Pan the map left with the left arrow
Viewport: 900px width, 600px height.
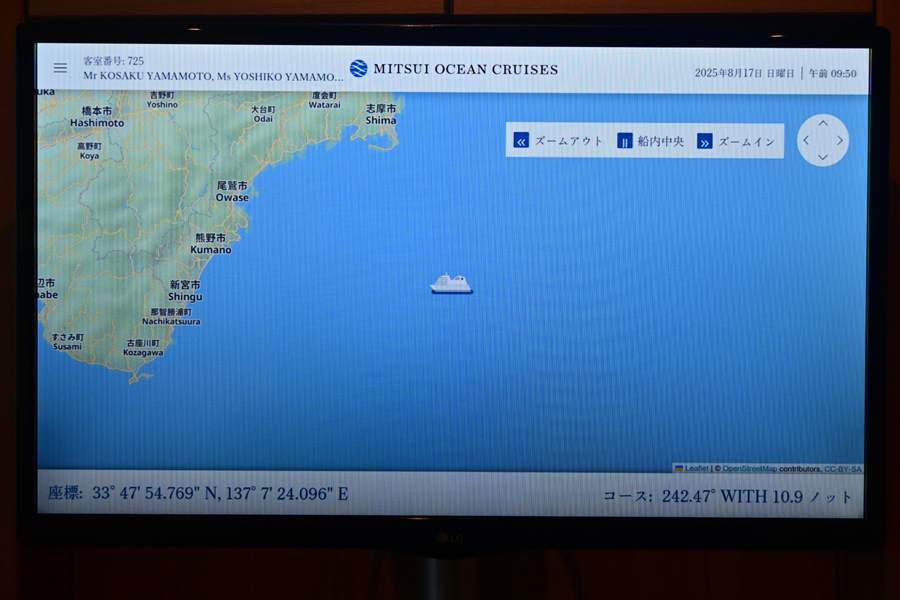[807, 140]
